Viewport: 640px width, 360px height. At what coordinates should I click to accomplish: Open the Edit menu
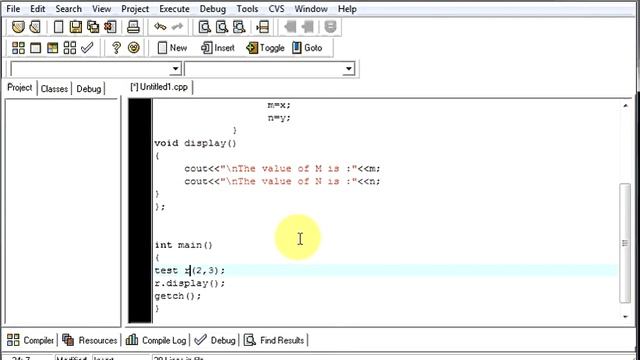click(x=38, y=9)
